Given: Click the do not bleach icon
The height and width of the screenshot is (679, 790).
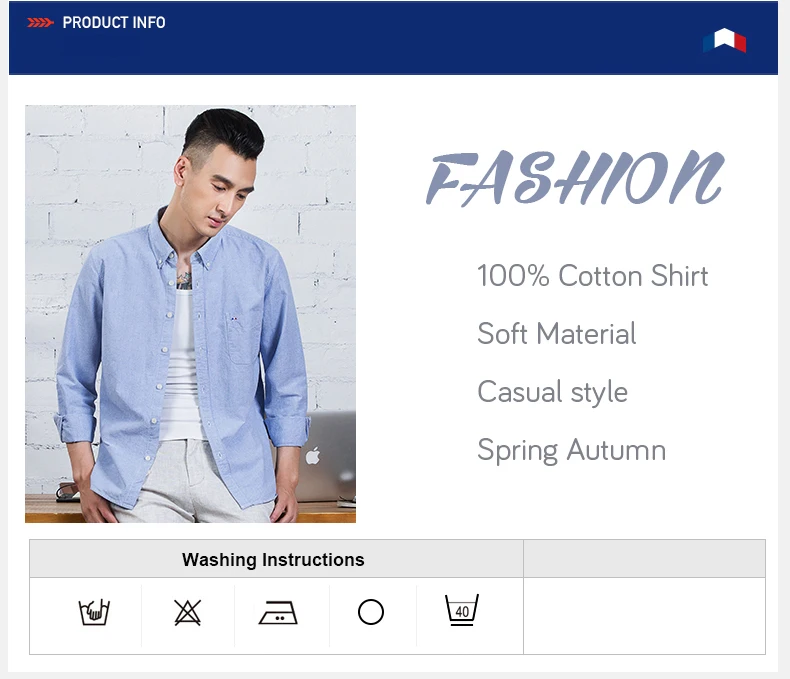Looking at the screenshot, I should pos(187,613).
